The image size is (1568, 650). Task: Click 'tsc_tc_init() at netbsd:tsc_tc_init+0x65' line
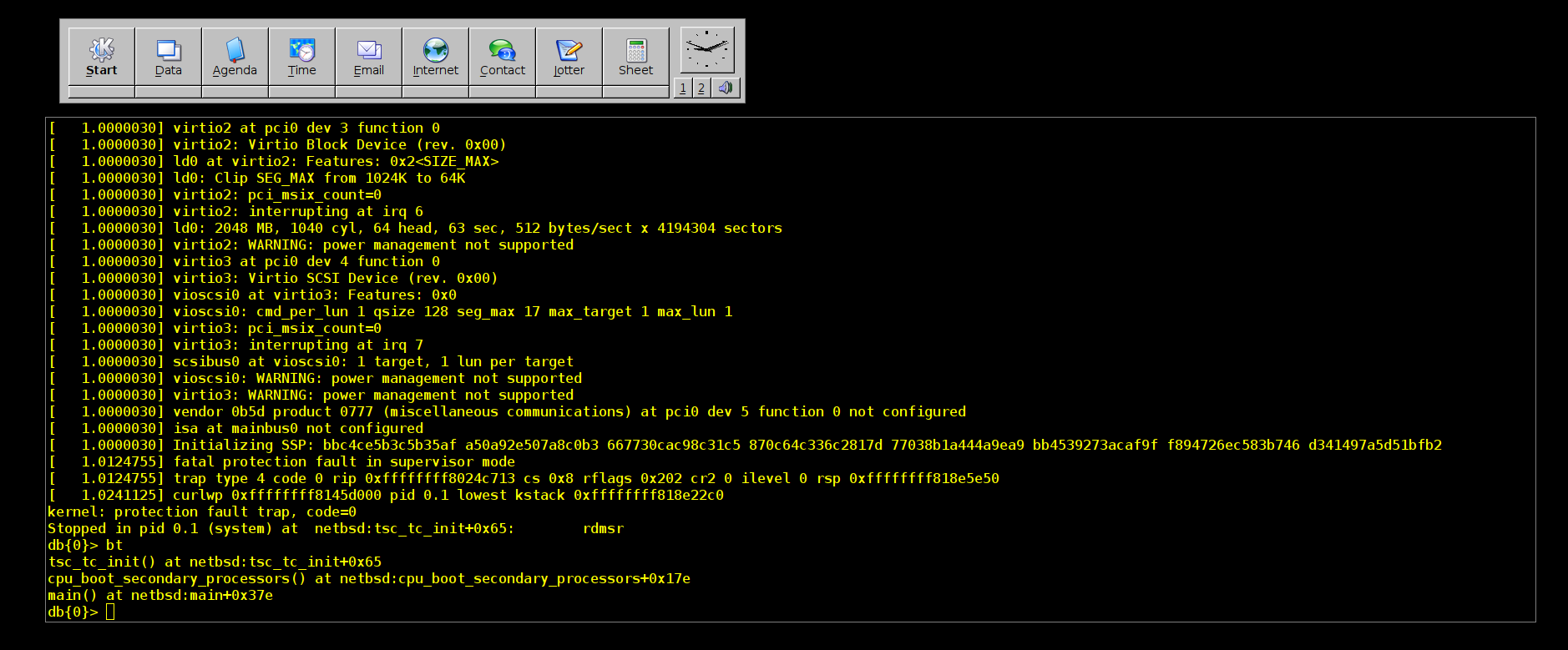(x=215, y=562)
